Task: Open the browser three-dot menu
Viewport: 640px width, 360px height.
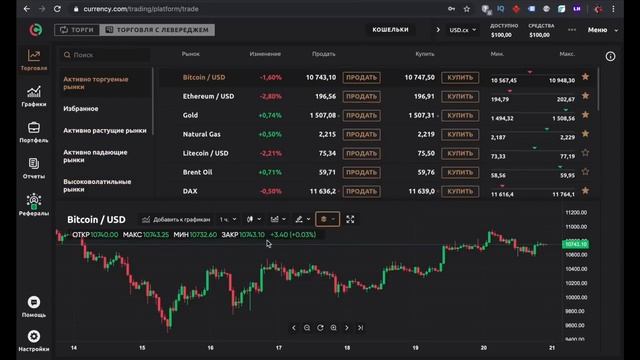Action: tap(613, 9)
